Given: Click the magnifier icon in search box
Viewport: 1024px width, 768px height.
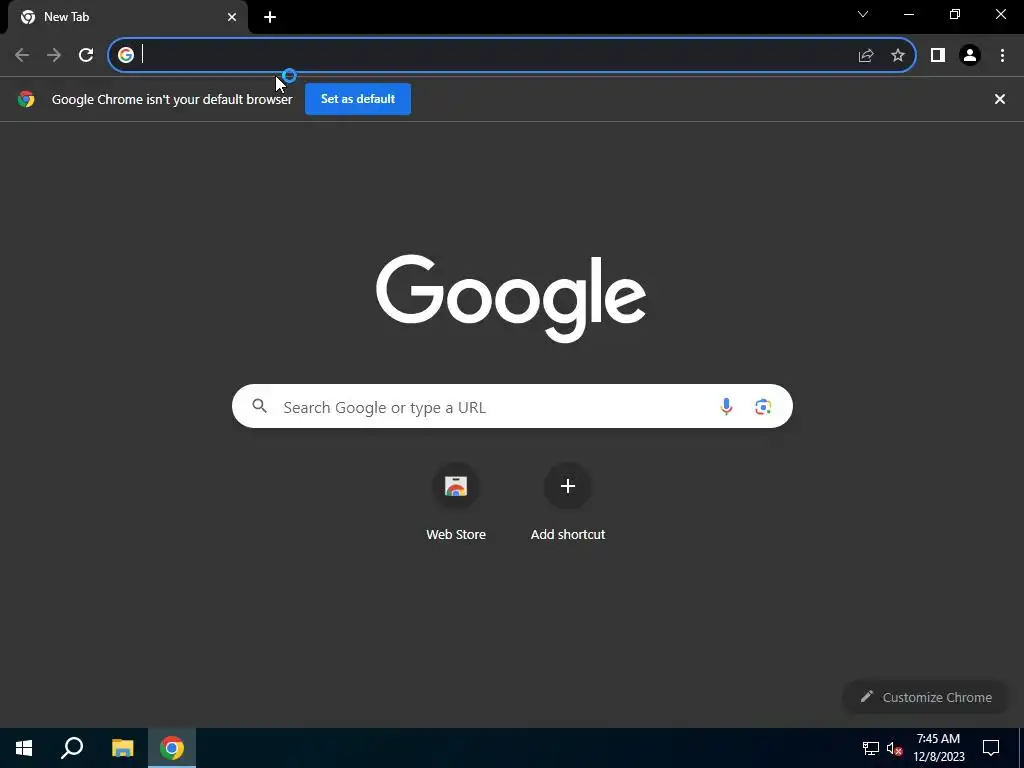Looking at the screenshot, I should [259, 406].
